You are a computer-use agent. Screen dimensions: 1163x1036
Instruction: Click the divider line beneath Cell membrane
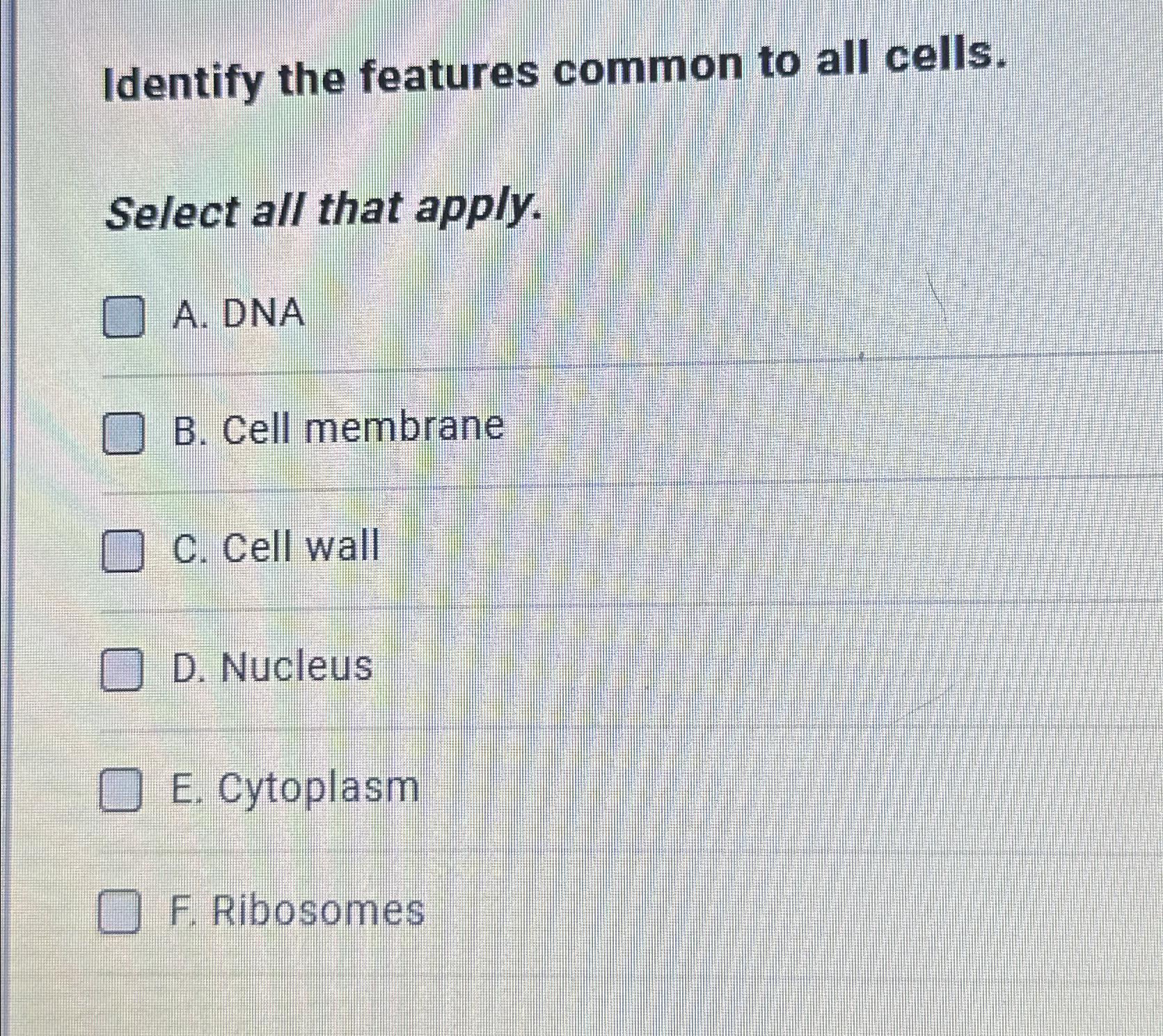point(632,484)
